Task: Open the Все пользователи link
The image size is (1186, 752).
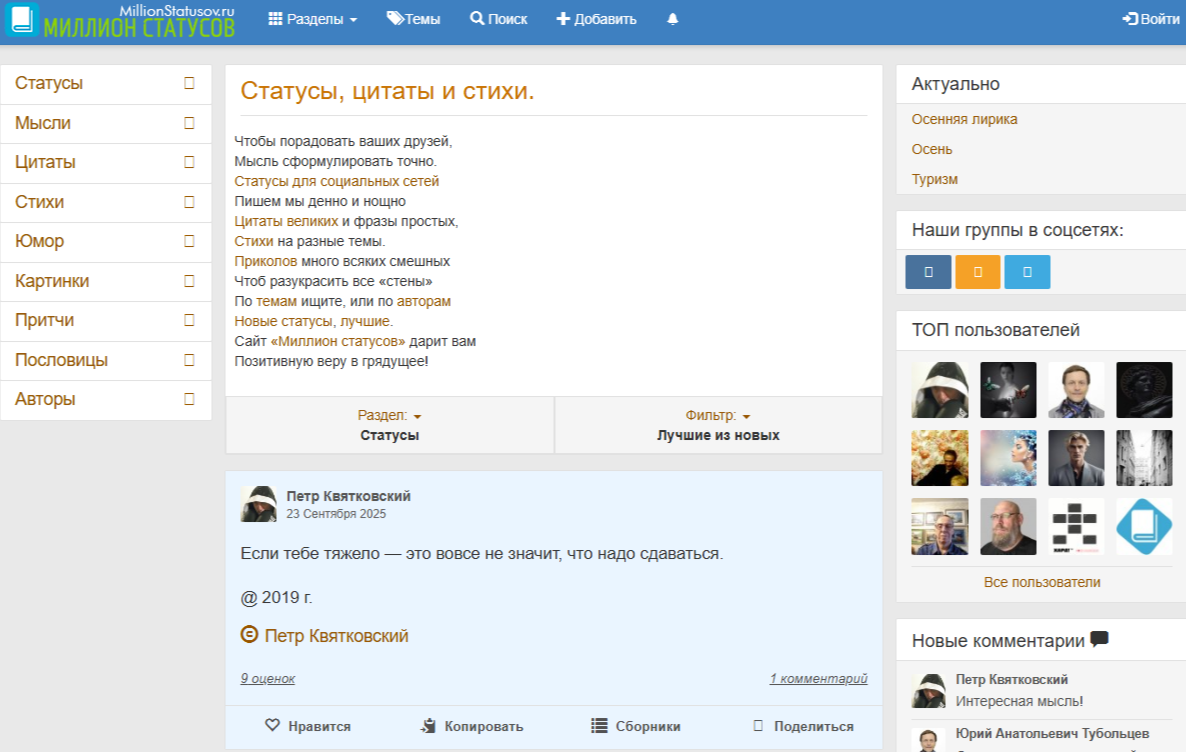Action: pos(1041,582)
